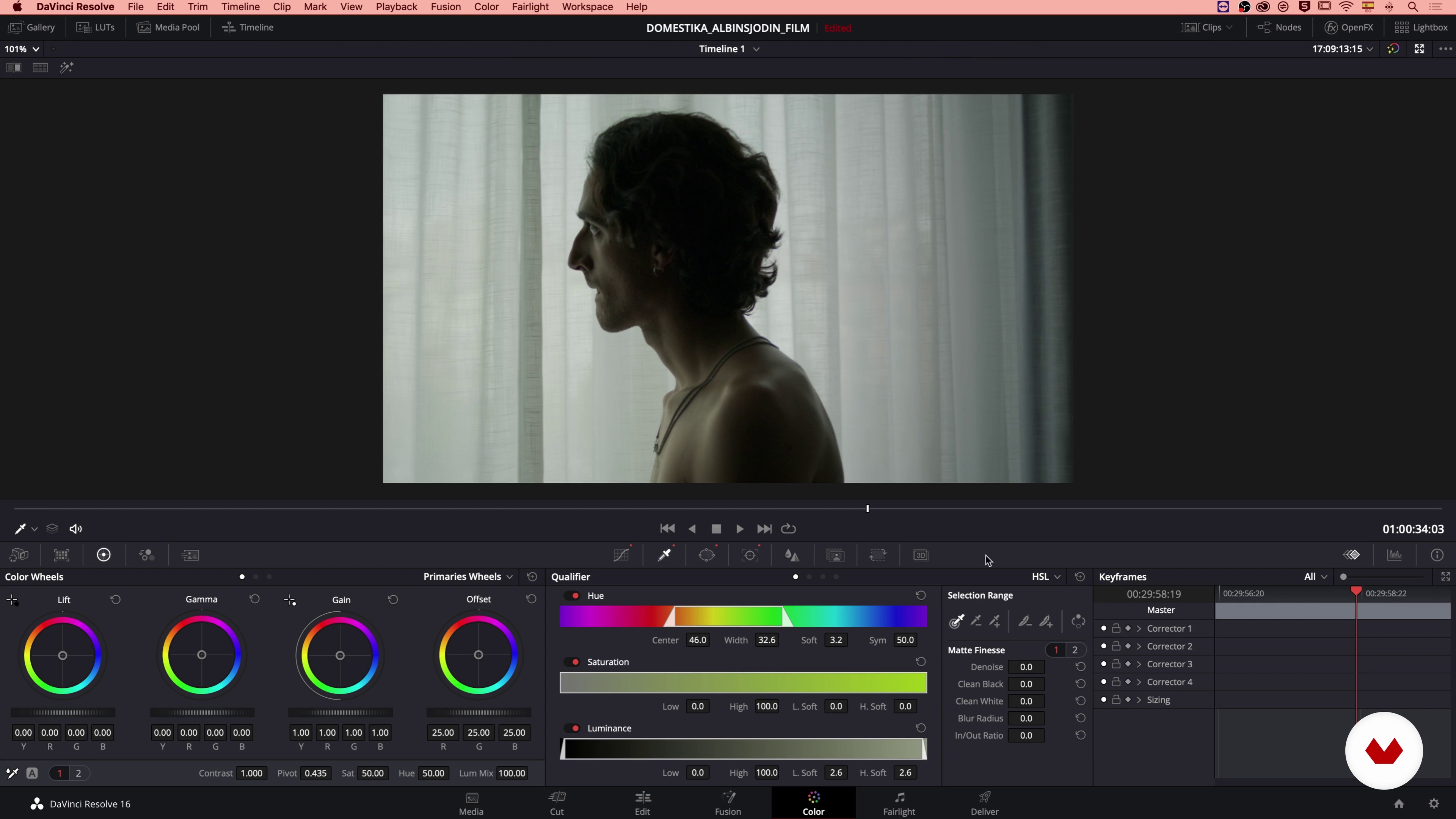The width and height of the screenshot is (1456, 819).
Task: Reset the Lift color wheel
Action: pyautogui.click(x=115, y=599)
